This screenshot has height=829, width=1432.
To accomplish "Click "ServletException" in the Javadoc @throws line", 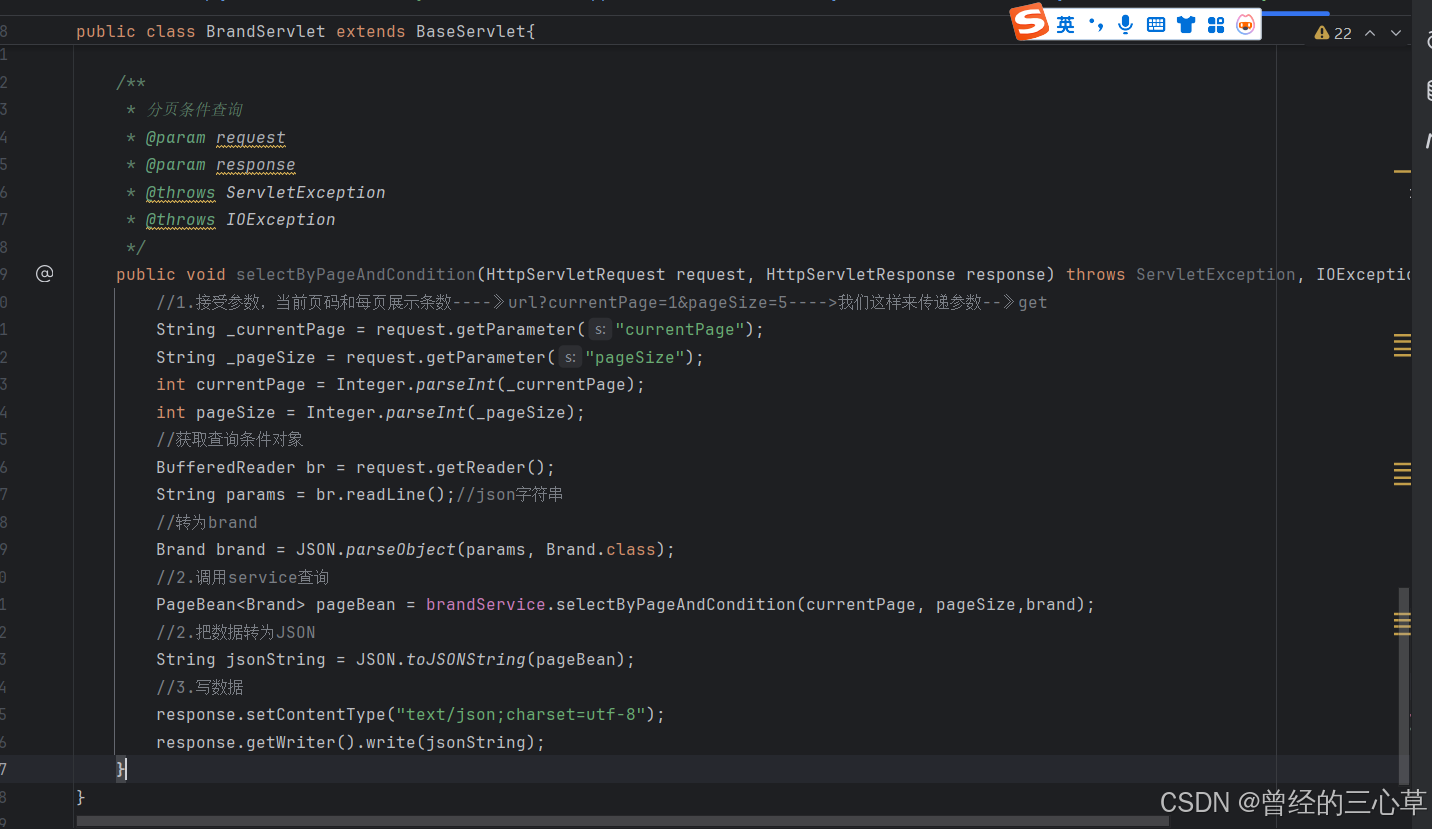I will (x=306, y=193).
